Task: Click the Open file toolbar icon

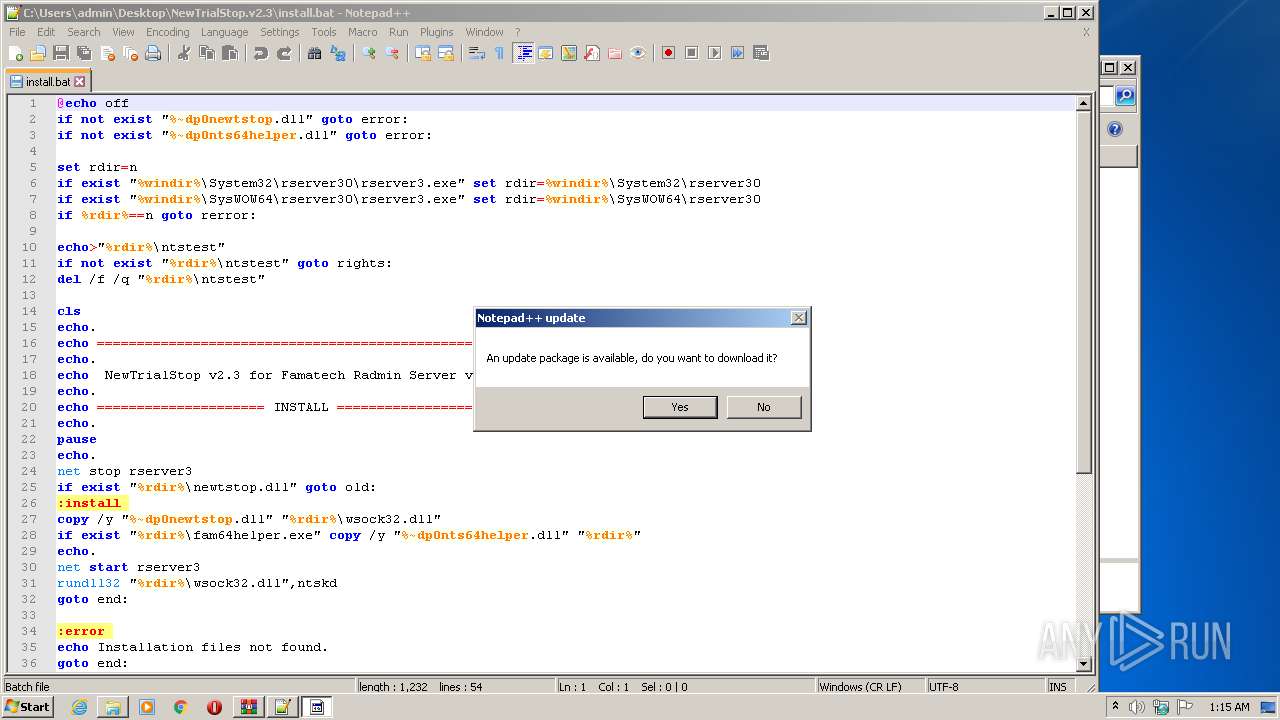Action: pos(38,53)
